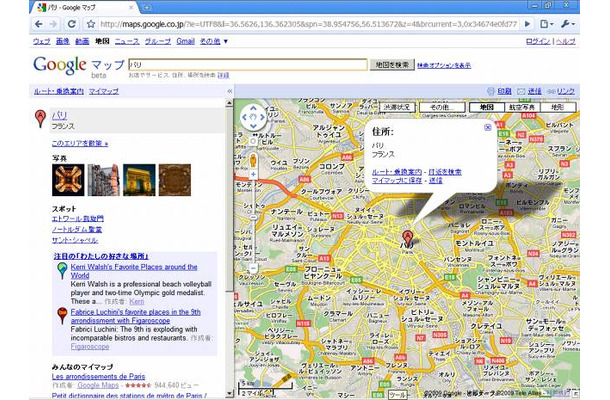The width and height of the screenshot is (610, 400).
Task: Click the hand icon at the pan control center
Action: (x=253, y=117)
